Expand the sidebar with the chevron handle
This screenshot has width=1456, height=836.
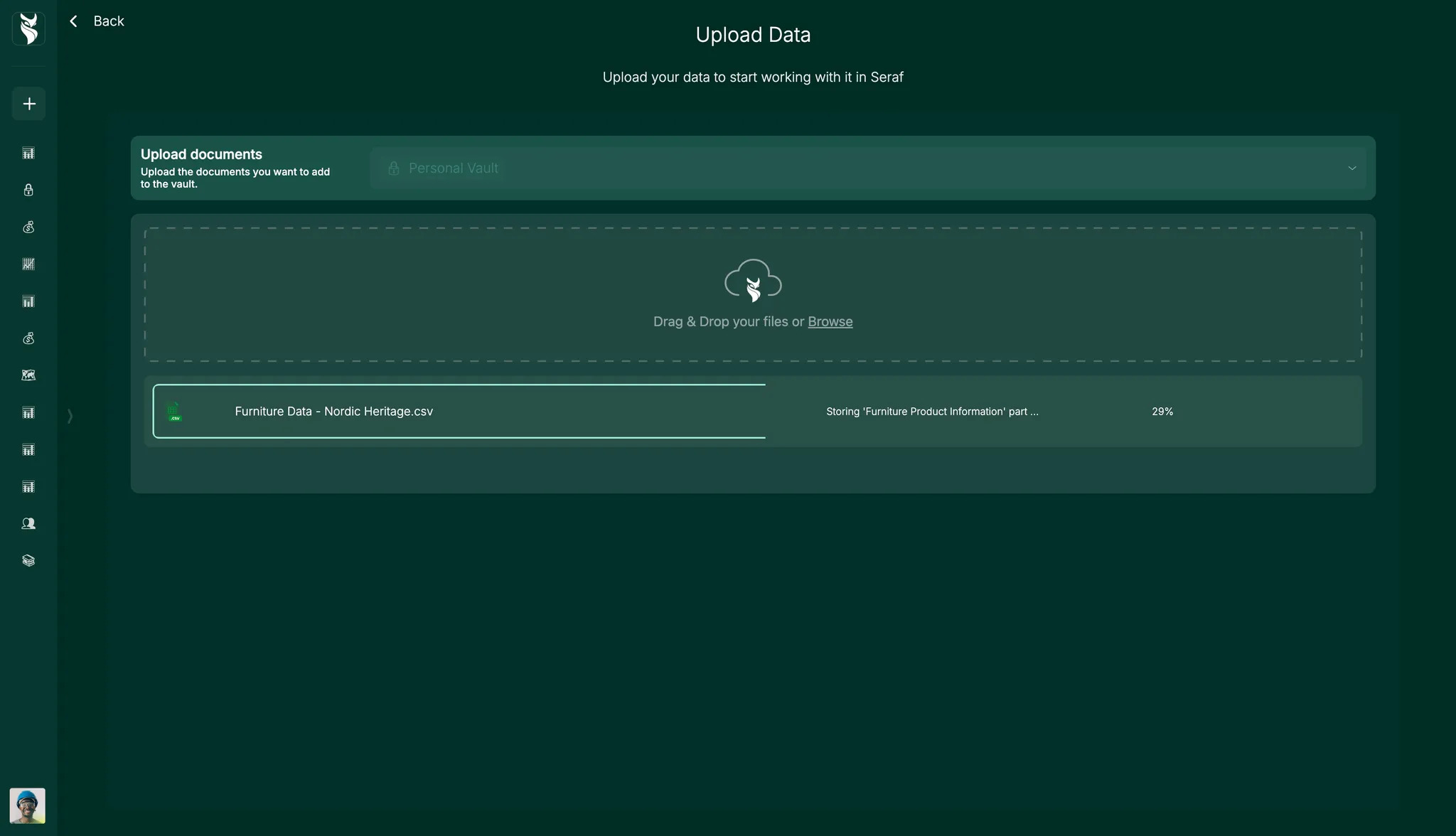70,416
